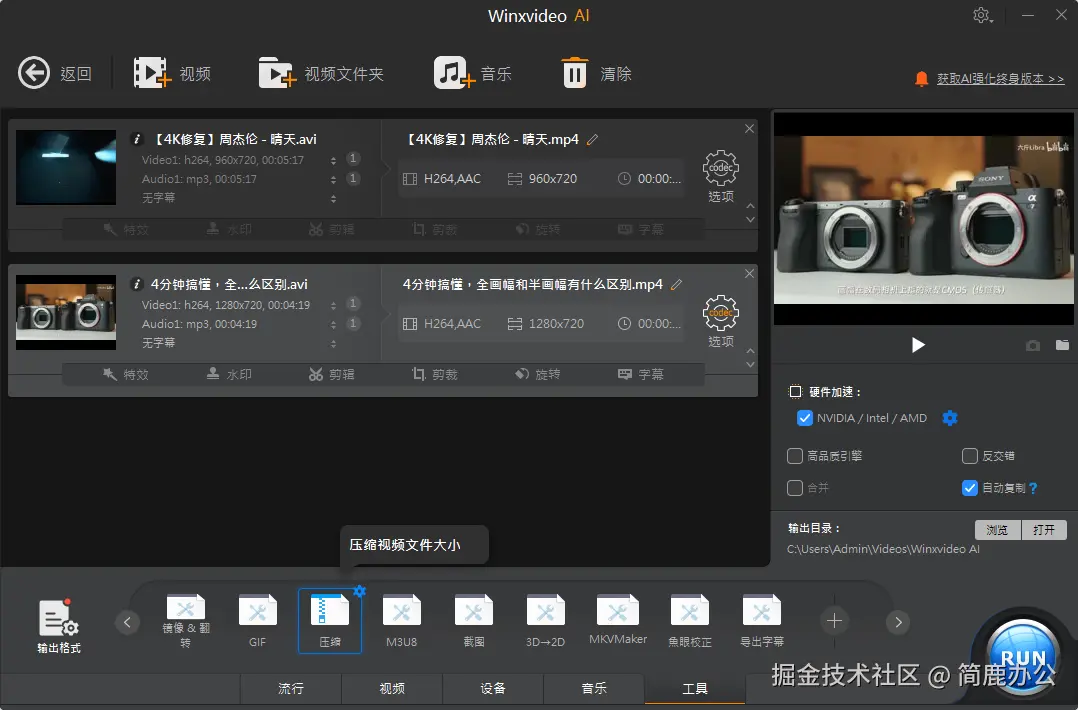Image resolution: width=1078 pixels, height=710 pixels.
Task: Select the 3D→2D tool
Action: point(546,621)
